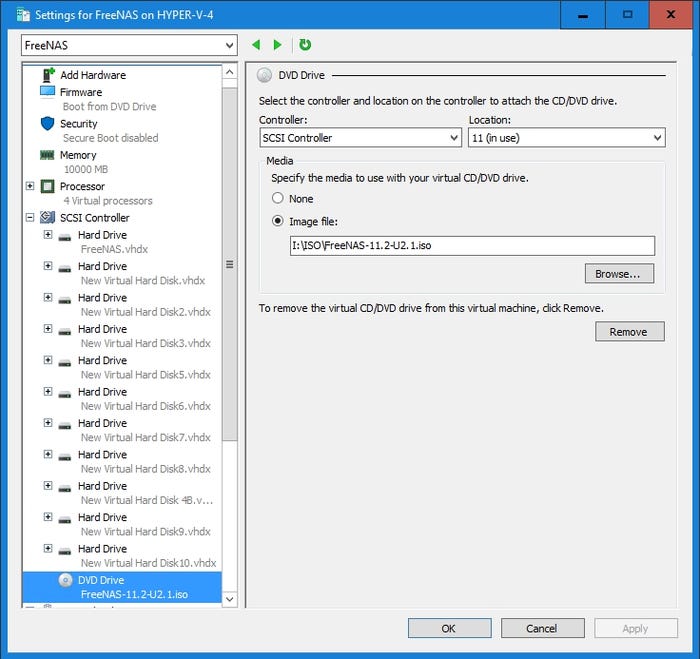Open the FreeNAS virtual machine dropdown

[x=129, y=45]
